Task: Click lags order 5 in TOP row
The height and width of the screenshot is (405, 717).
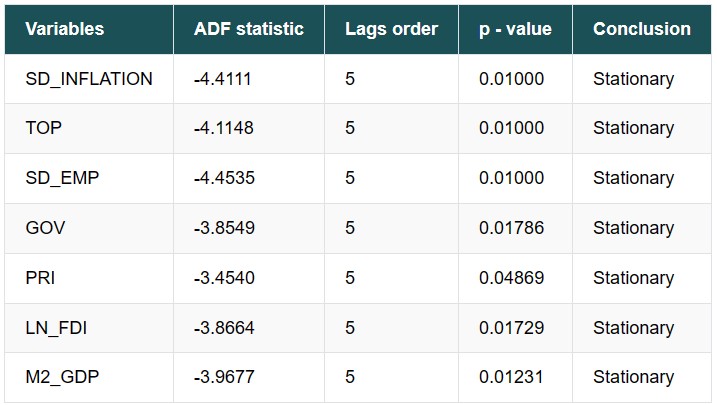Action: tap(350, 128)
